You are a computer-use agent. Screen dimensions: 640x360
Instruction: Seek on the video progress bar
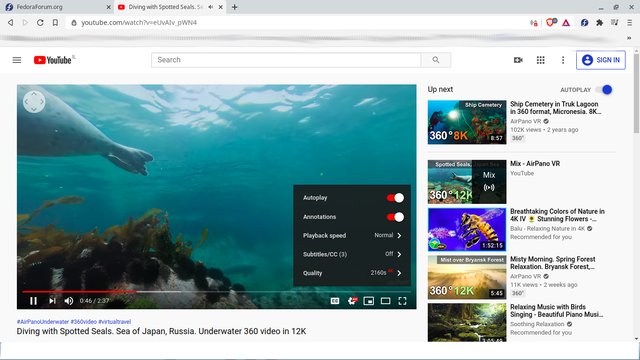click(216, 292)
